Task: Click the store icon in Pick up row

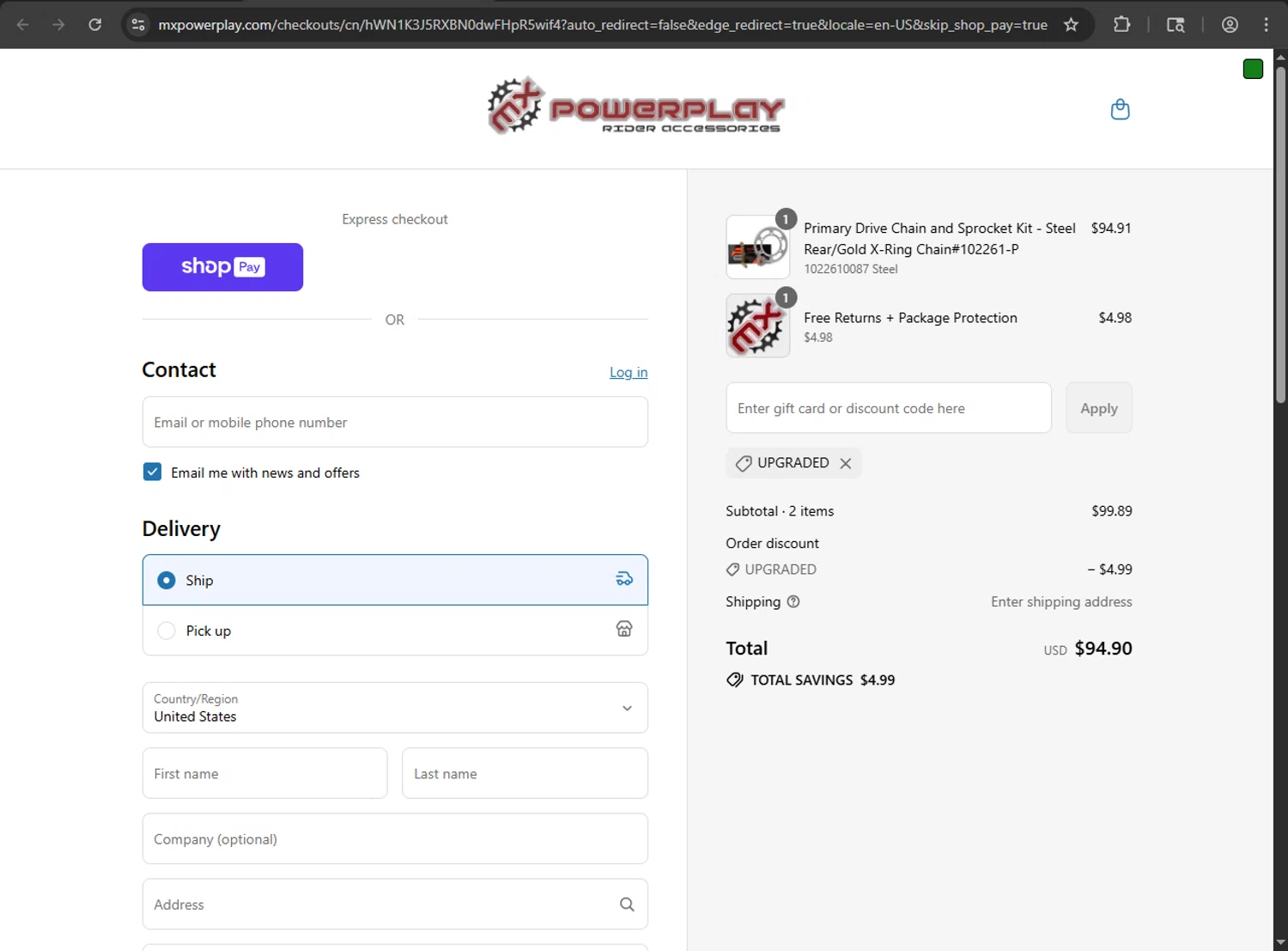Action: click(624, 629)
